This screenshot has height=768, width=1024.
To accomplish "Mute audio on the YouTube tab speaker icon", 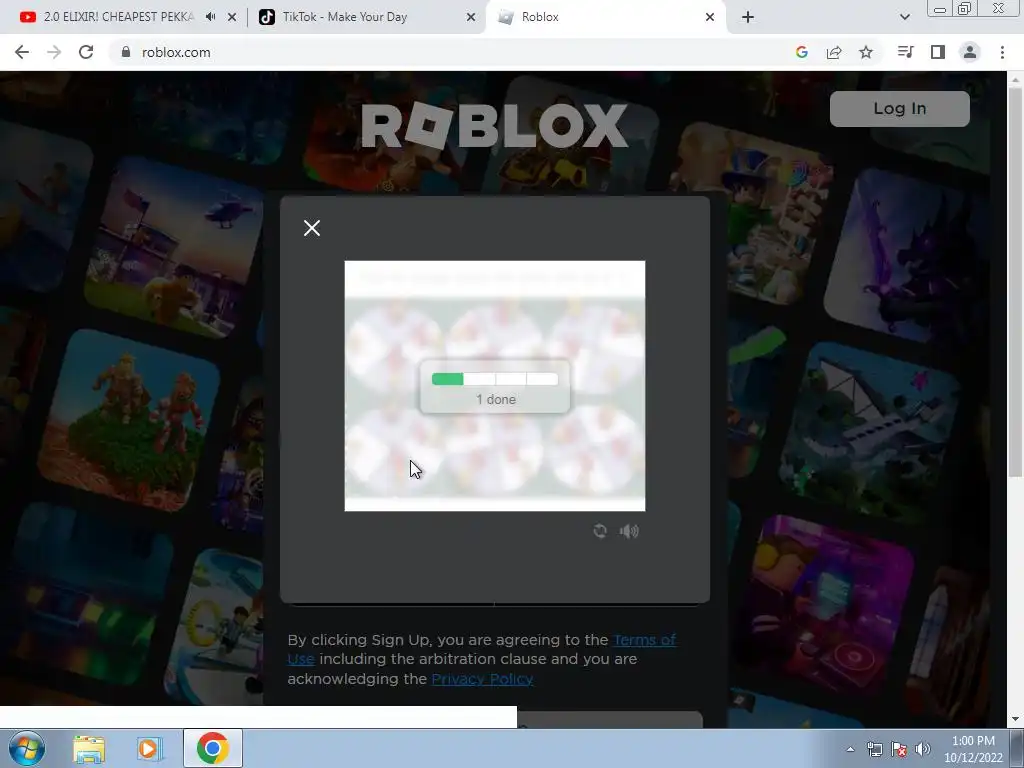I will (x=210, y=17).
